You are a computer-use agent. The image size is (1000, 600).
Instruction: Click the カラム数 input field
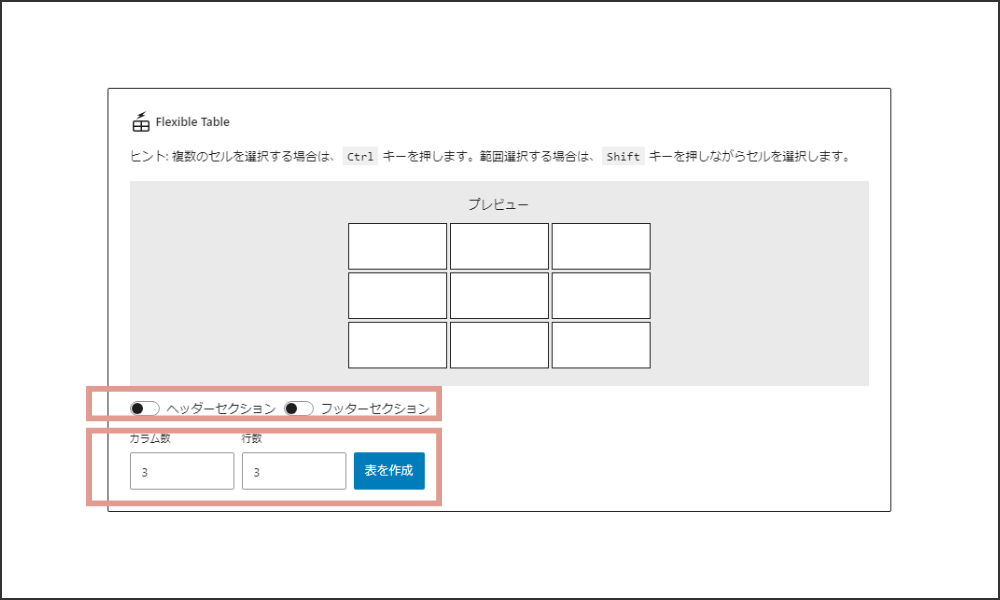(182, 471)
